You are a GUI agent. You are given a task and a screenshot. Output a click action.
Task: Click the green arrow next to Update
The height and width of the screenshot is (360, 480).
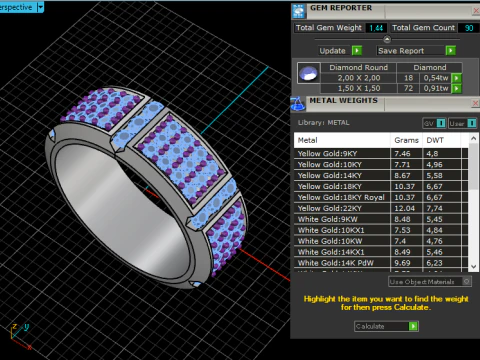pos(357,51)
